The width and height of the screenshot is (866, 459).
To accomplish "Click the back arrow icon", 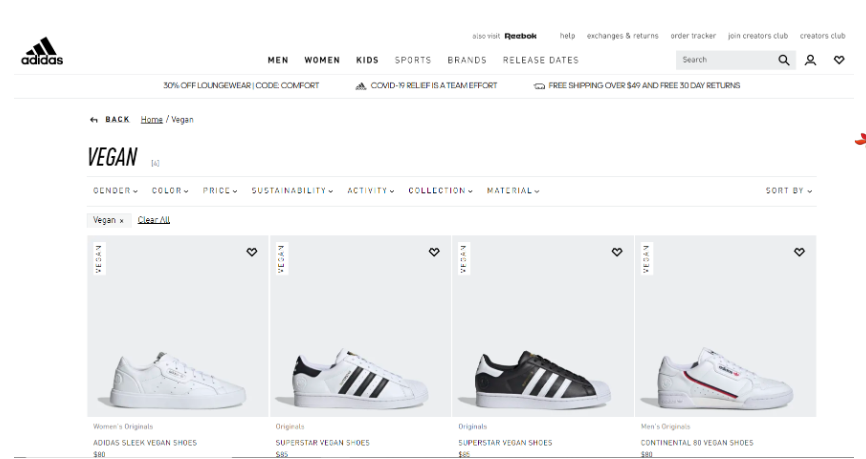I will (94, 120).
